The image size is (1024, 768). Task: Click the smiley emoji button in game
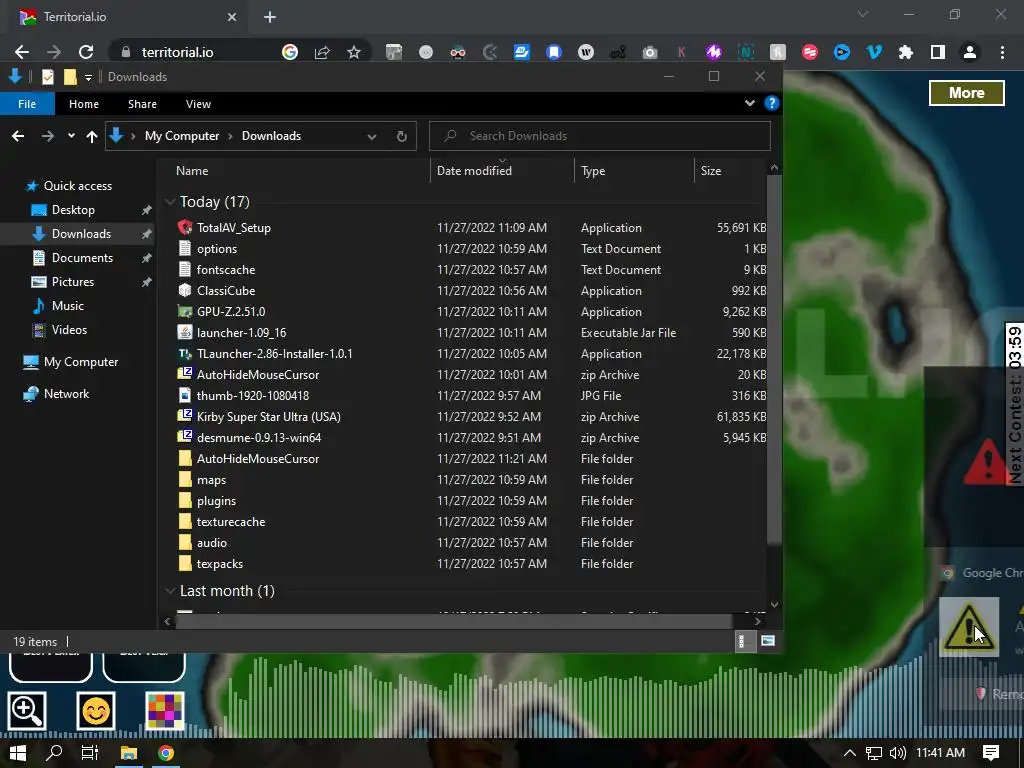[x=96, y=711]
